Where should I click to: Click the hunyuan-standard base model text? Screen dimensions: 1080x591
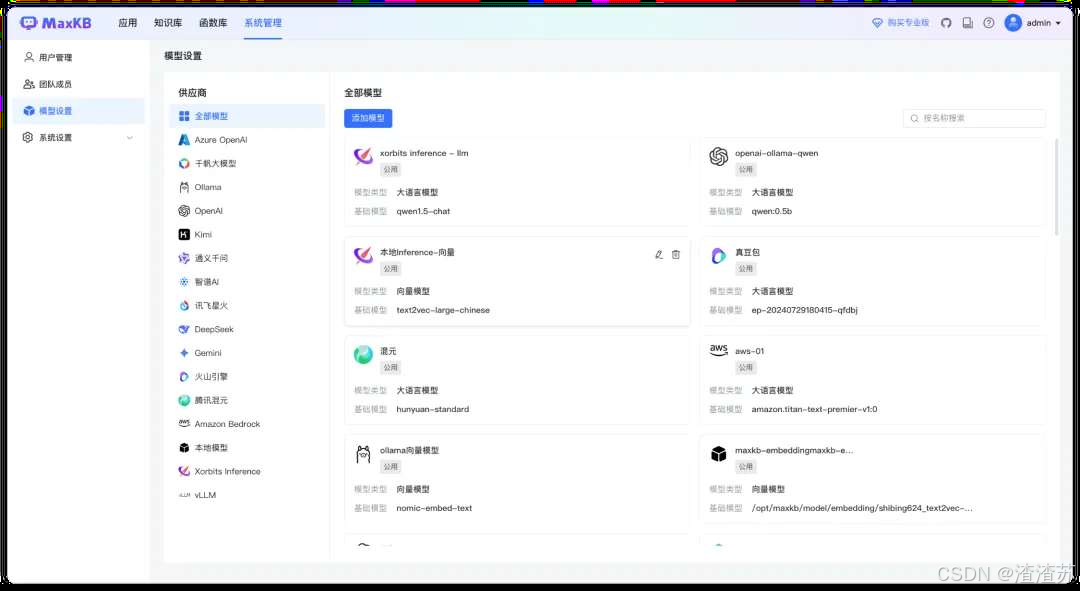point(433,410)
